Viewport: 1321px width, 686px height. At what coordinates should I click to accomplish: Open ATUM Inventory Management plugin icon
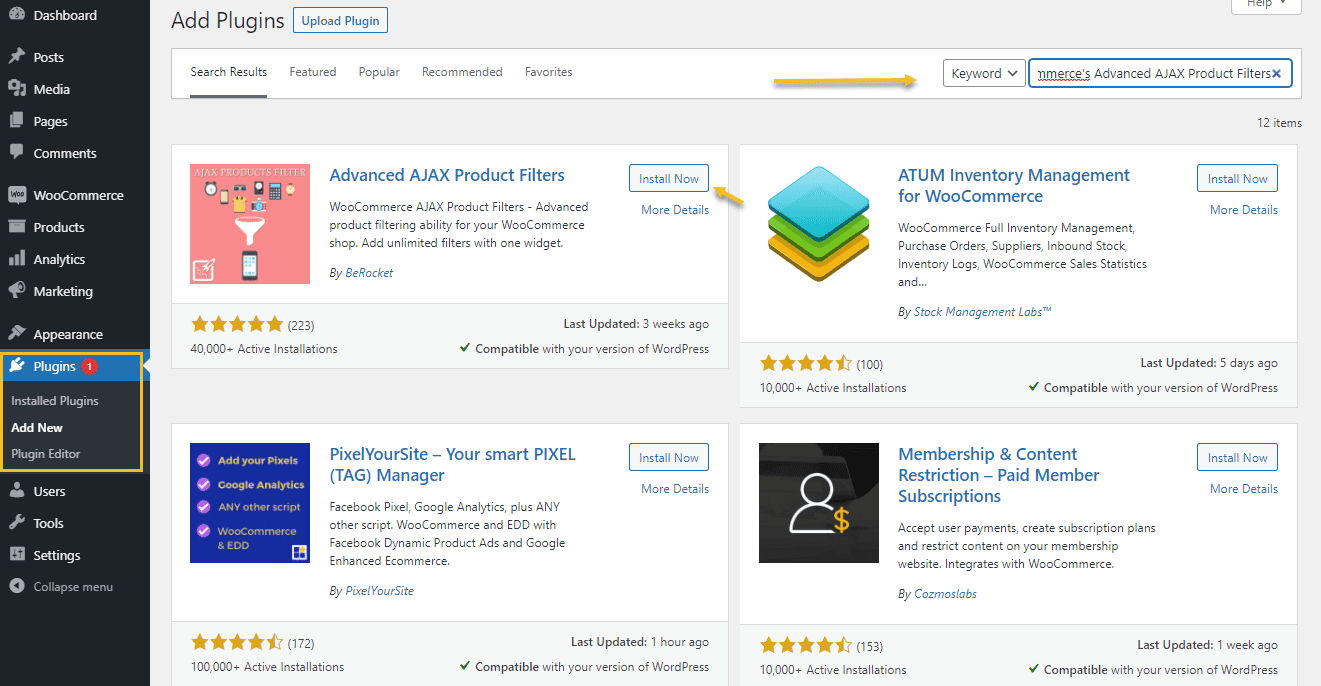819,224
